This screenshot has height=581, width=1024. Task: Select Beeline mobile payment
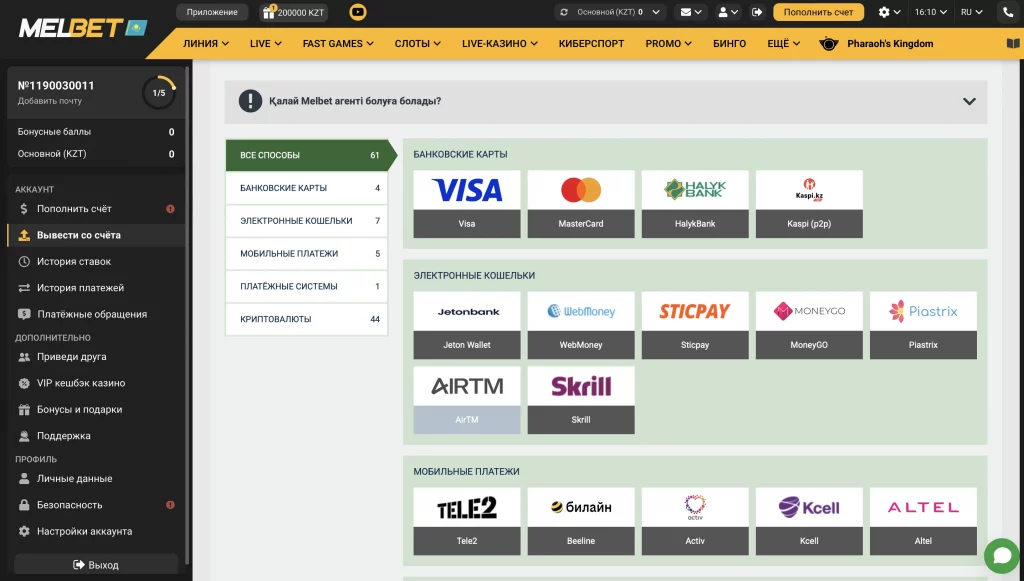[x=581, y=521]
